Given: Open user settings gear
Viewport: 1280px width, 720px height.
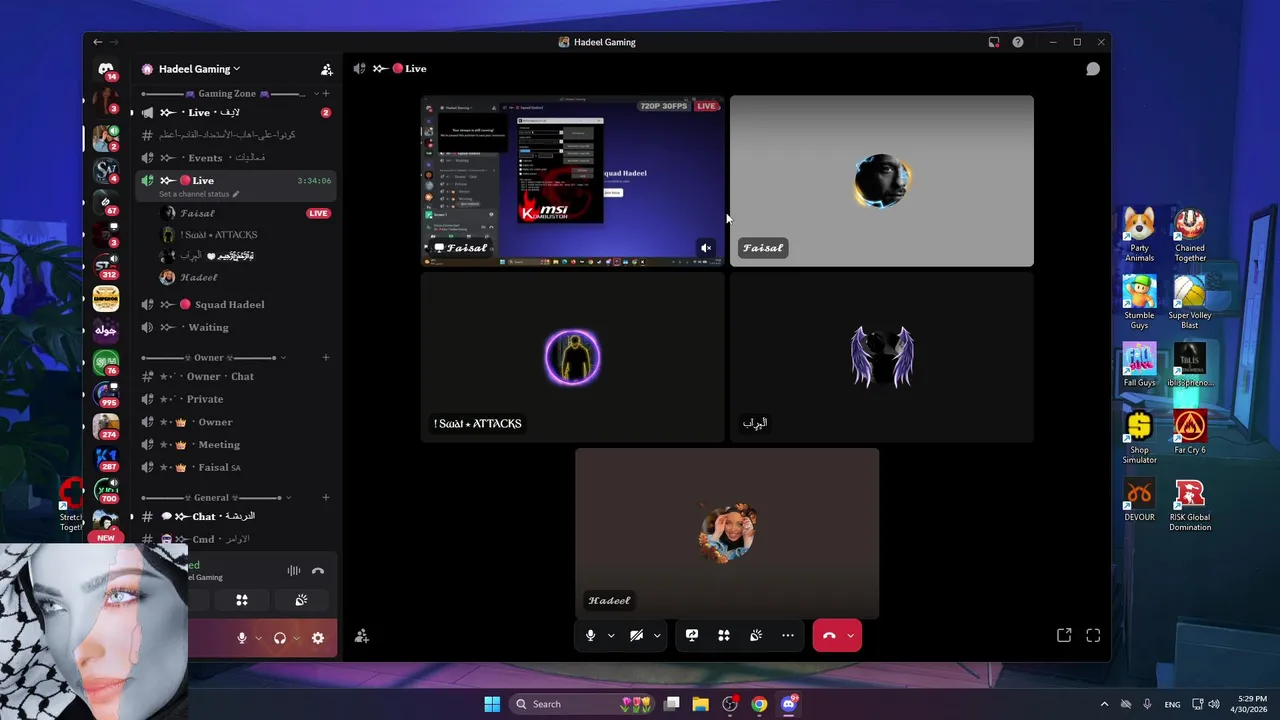Looking at the screenshot, I should point(318,638).
